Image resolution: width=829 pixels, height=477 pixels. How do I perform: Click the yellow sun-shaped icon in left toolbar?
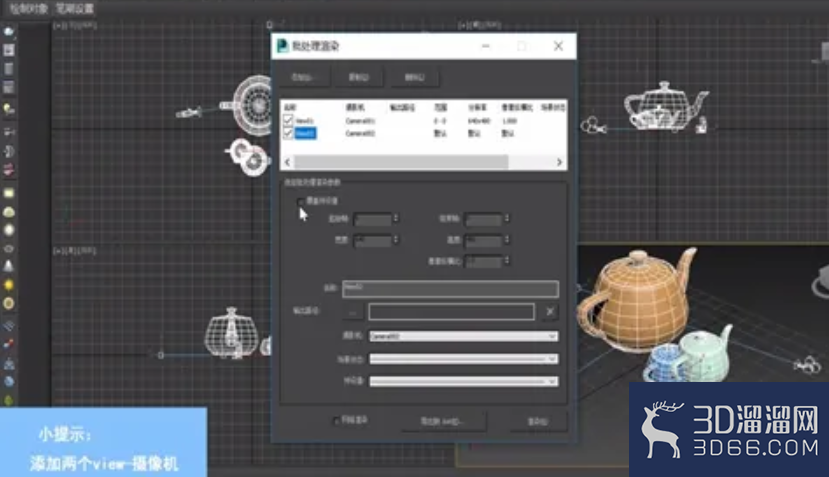point(9,285)
